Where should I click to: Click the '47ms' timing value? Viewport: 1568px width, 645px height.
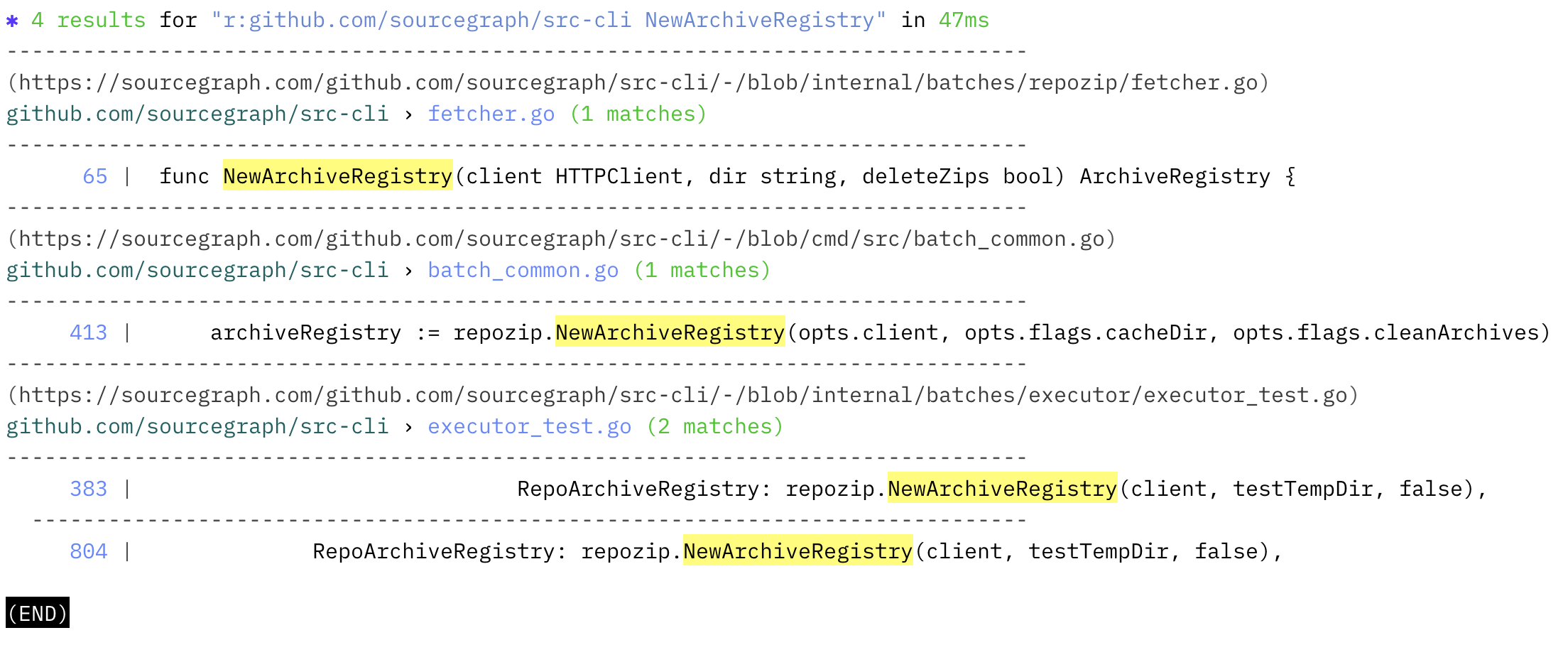coord(964,20)
